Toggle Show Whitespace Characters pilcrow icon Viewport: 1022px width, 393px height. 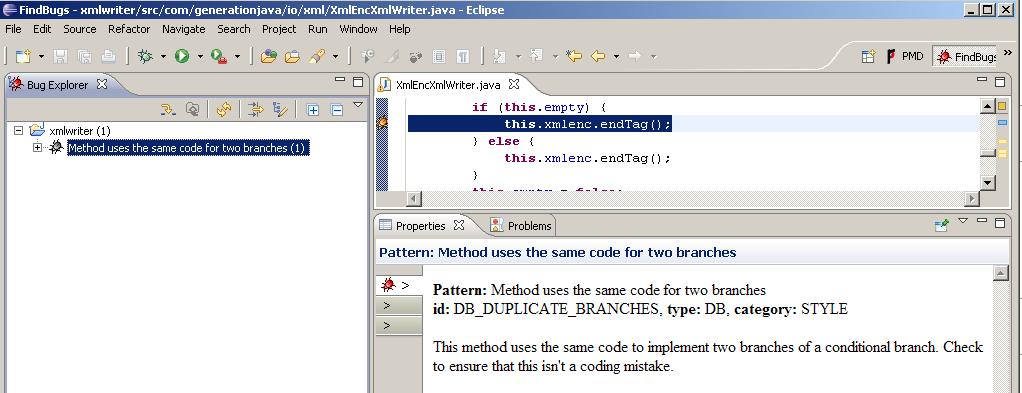coord(463,57)
